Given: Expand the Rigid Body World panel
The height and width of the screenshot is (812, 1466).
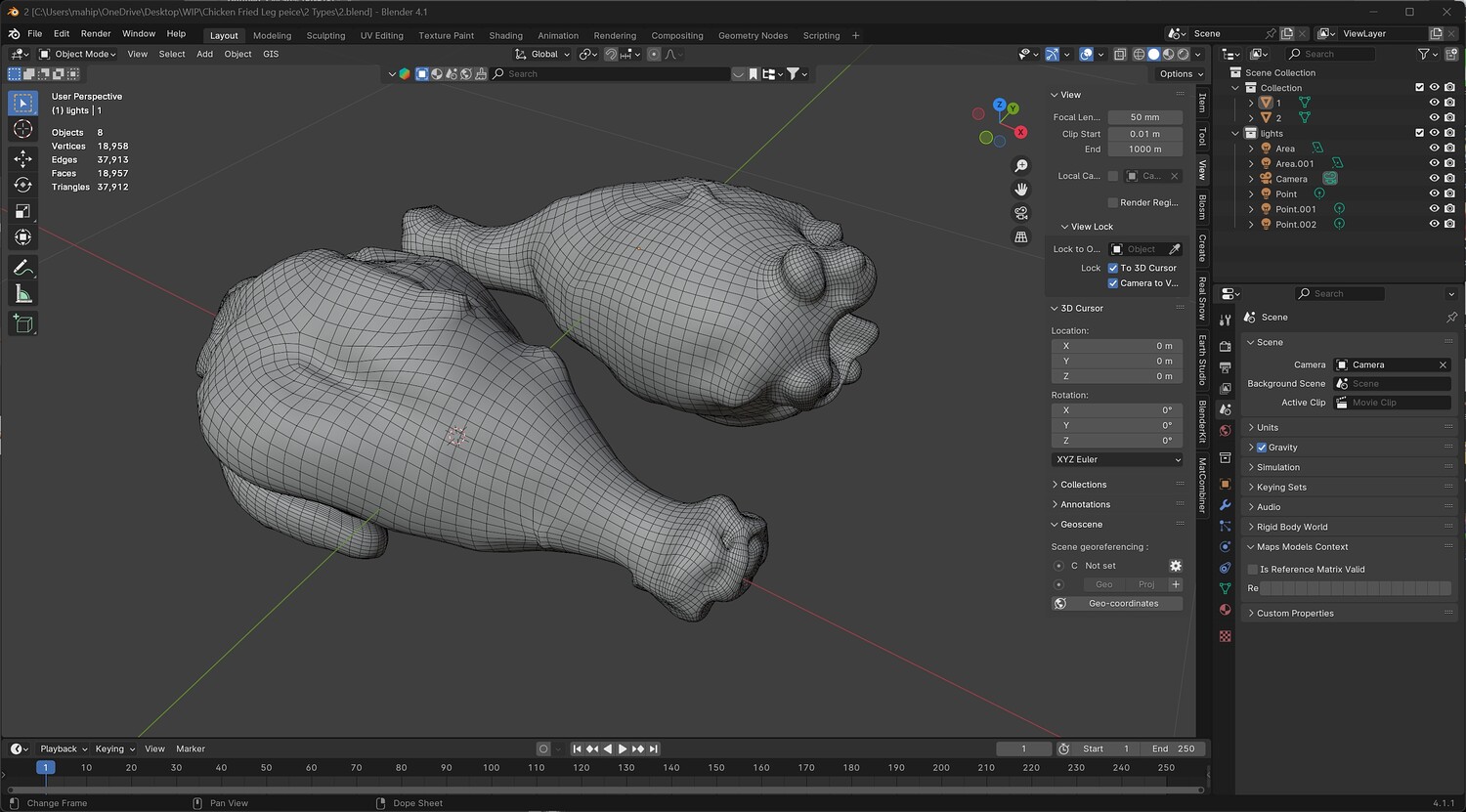Looking at the screenshot, I should coord(1291,527).
